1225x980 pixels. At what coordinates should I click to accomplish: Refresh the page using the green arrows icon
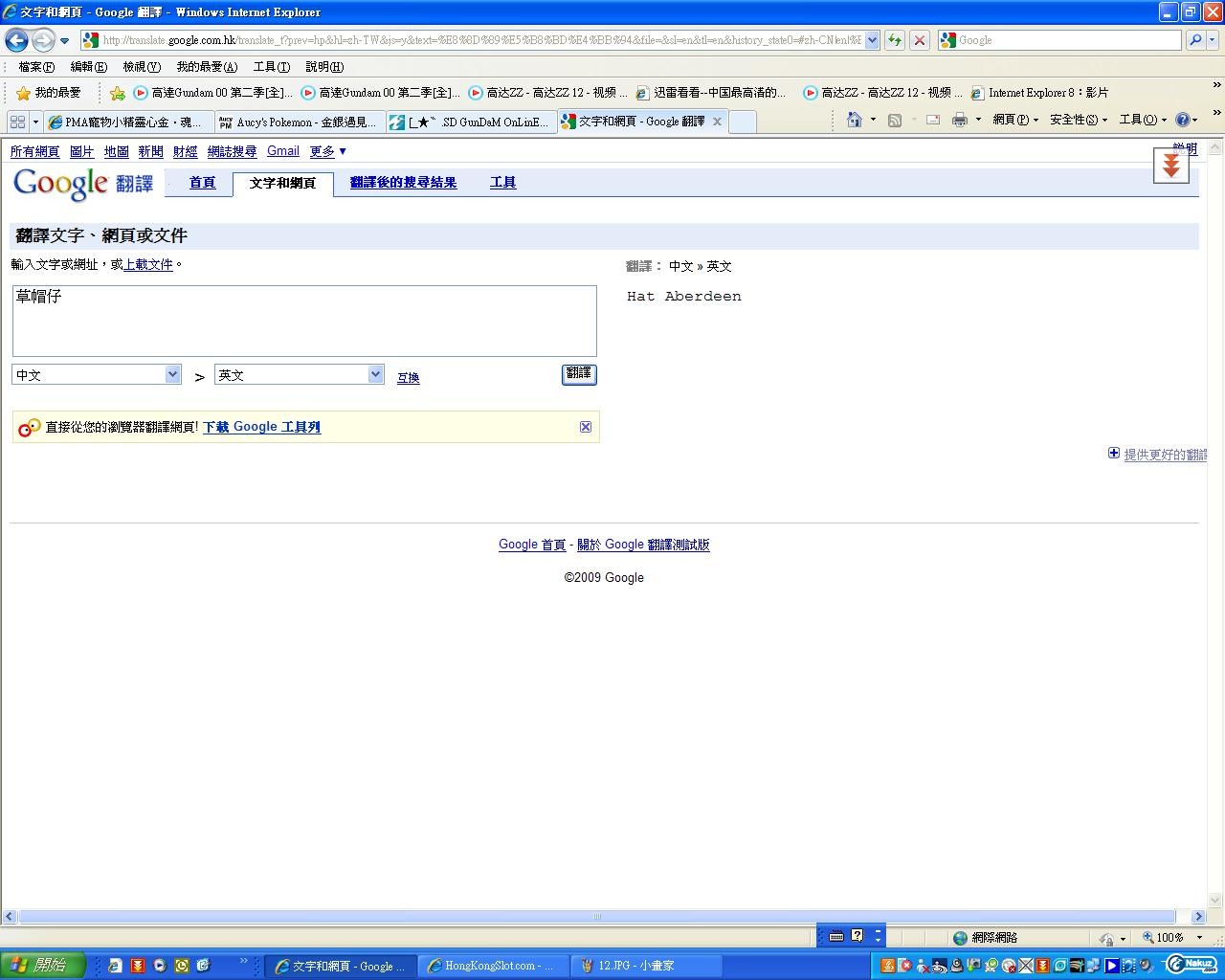[x=895, y=40]
